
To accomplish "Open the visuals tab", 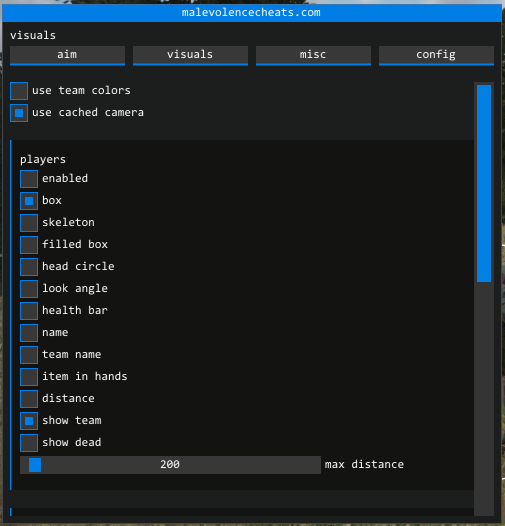I will pyautogui.click(x=190, y=55).
